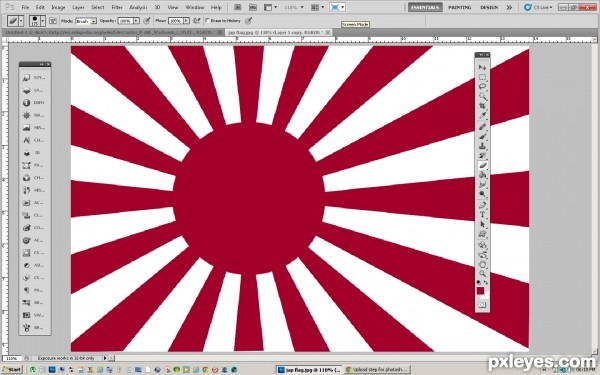Select the Paint Bucket tool
This screenshot has height=375, width=600.
[482, 175]
